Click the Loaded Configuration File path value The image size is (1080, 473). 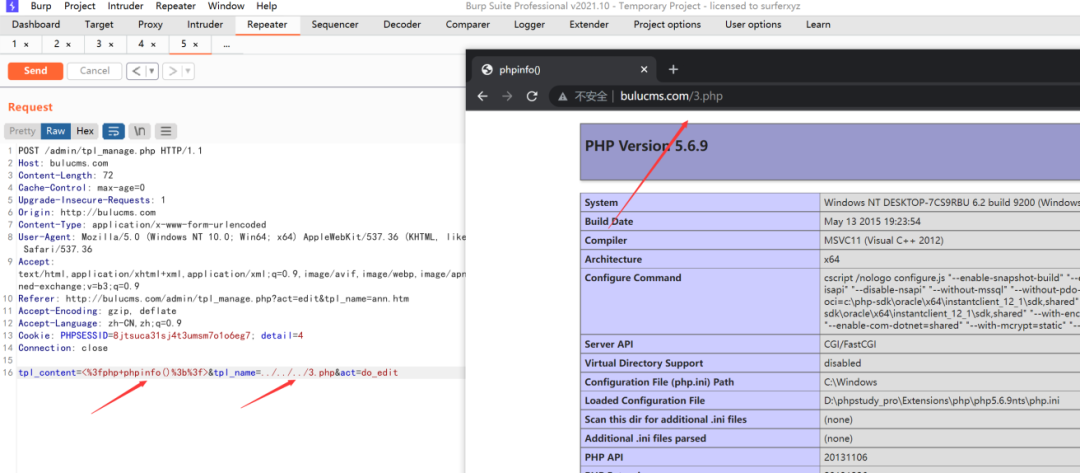[942, 400]
